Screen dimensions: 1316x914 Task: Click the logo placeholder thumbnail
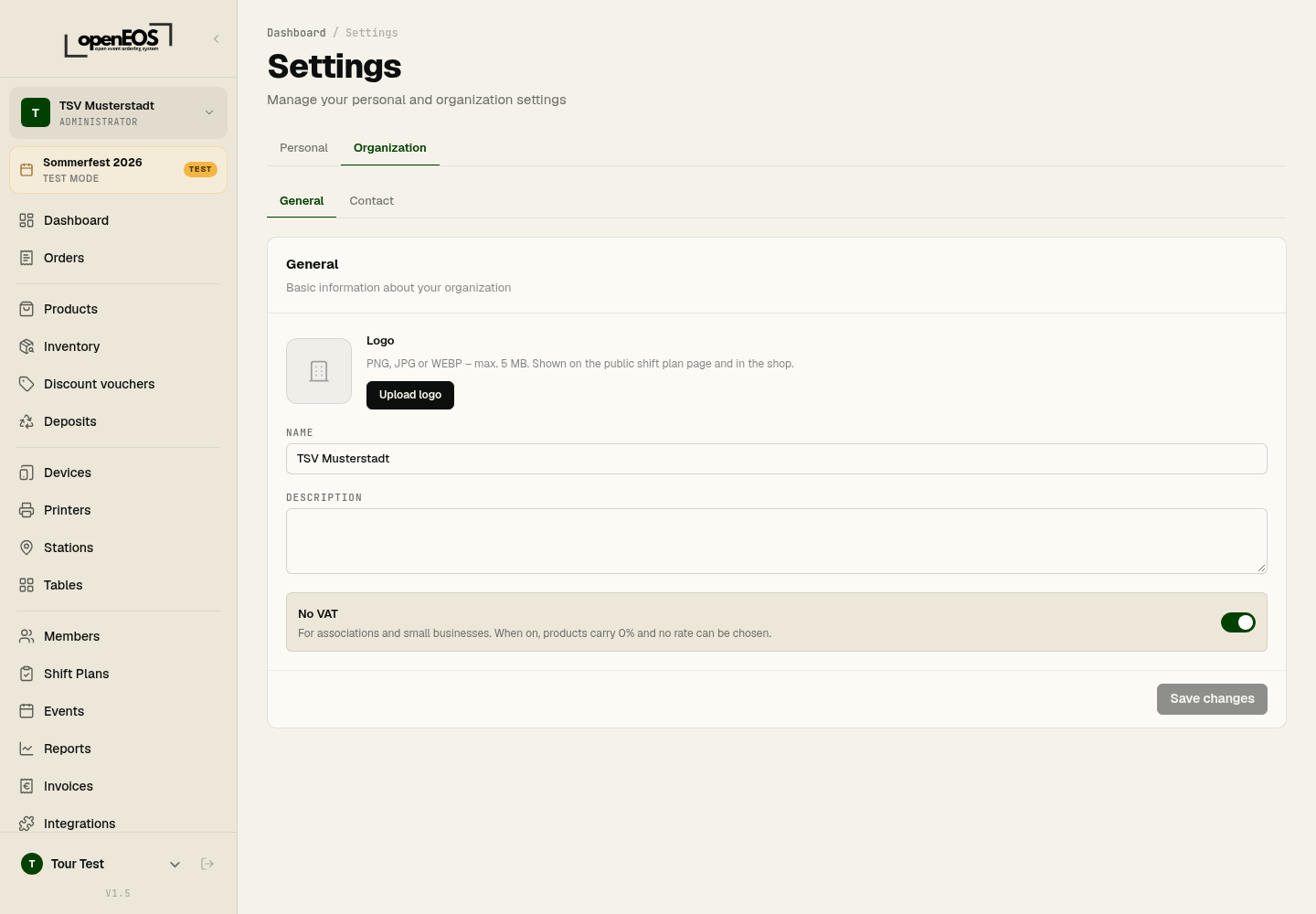[319, 371]
